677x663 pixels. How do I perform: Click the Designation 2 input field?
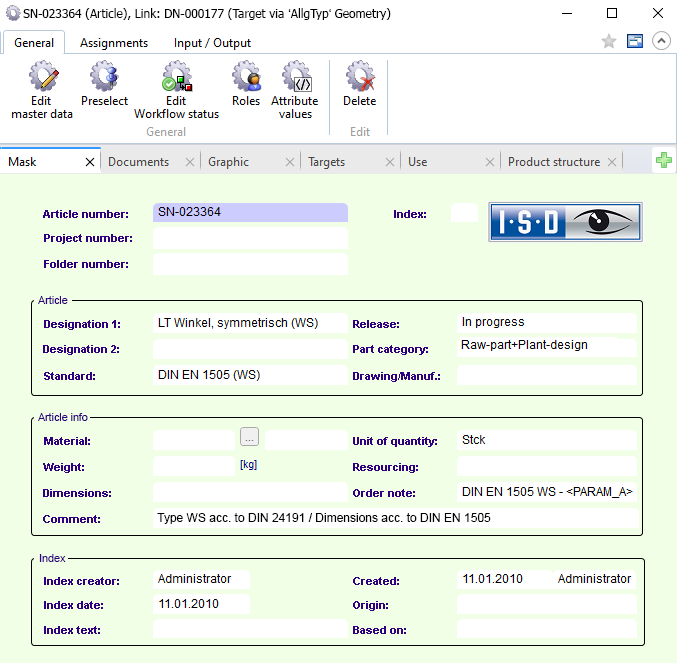250,349
